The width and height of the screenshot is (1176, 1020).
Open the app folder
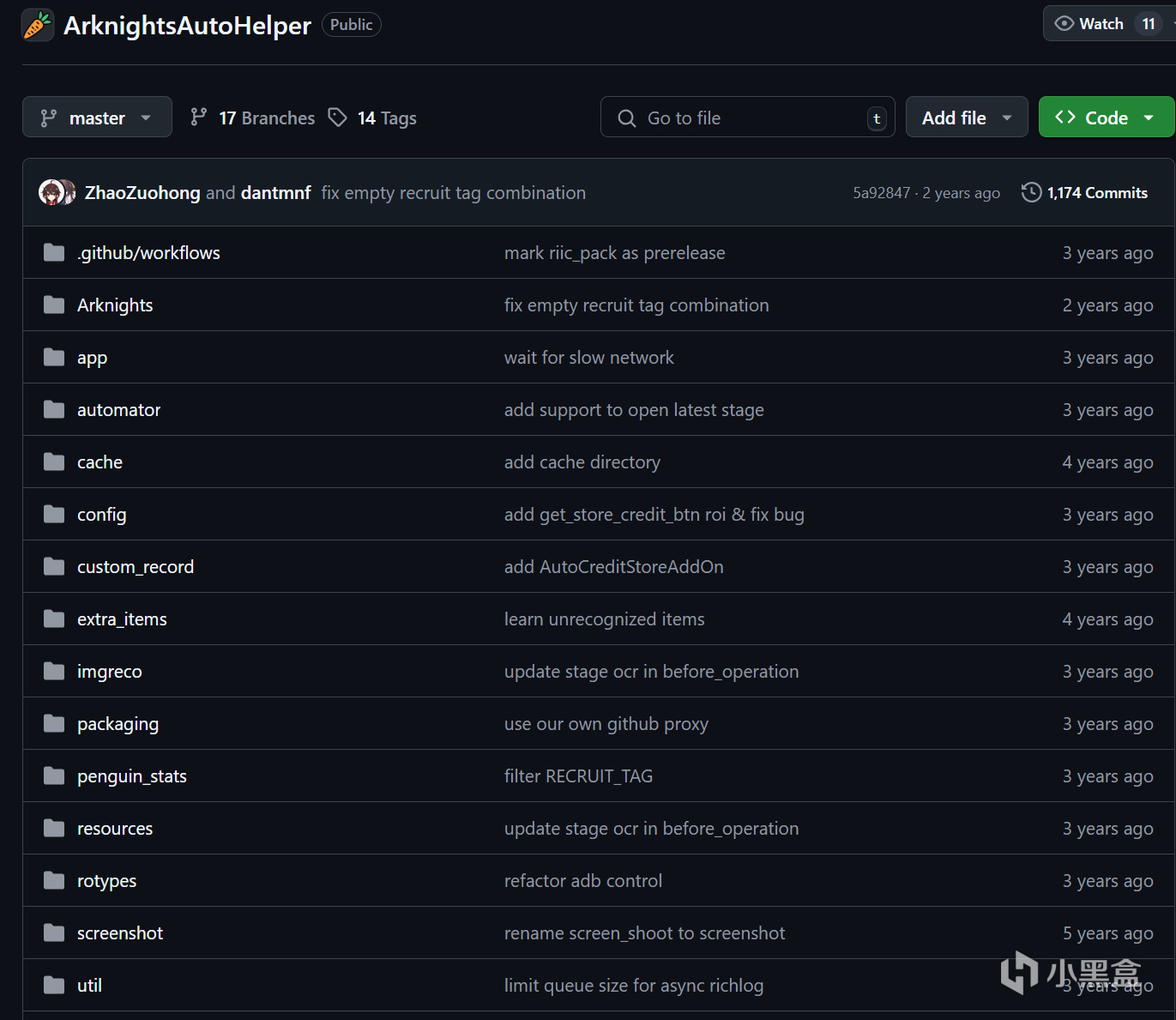coord(92,358)
